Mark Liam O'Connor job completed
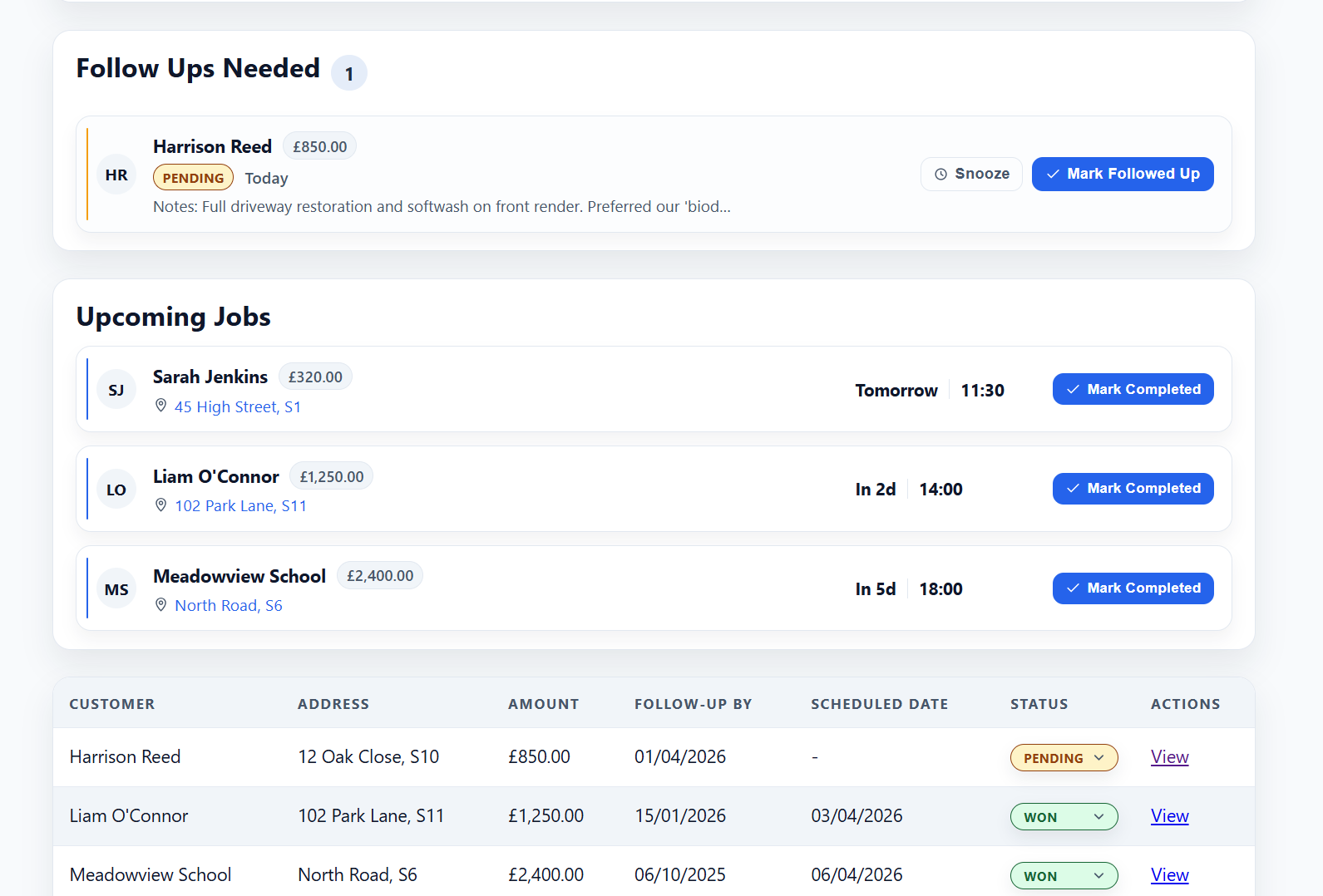This screenshot has width=1323, height=896. (x=1133, y=489)
